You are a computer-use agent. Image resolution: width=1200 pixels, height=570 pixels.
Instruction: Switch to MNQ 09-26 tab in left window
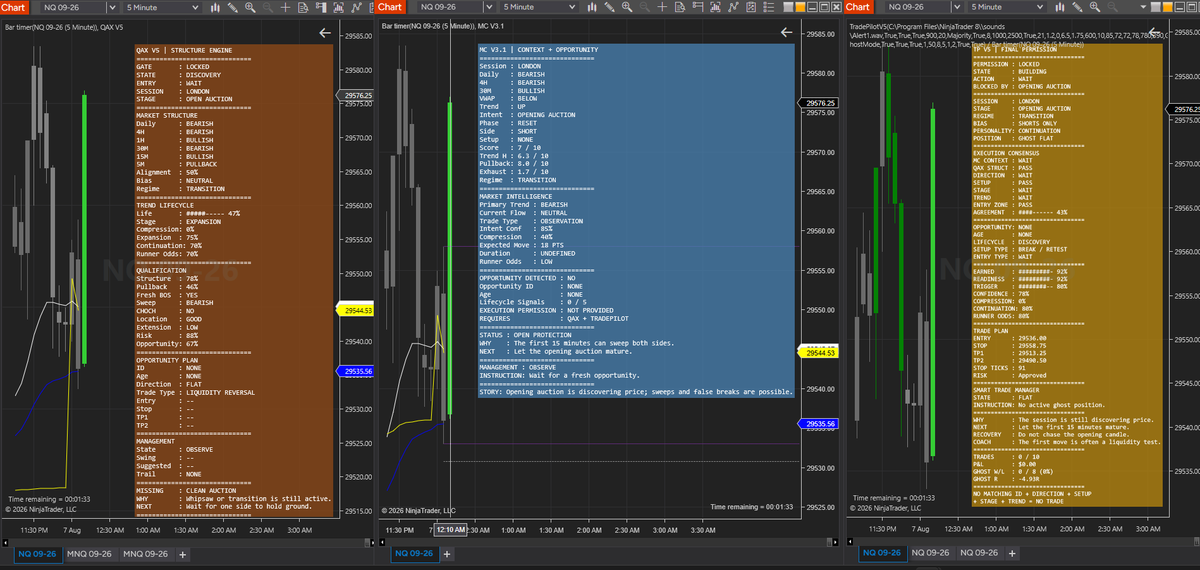(90, 554)
